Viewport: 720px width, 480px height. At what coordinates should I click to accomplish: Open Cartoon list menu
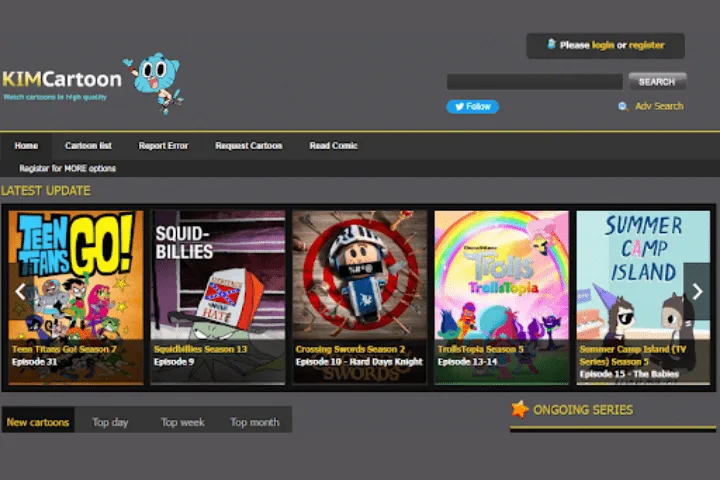88,146
